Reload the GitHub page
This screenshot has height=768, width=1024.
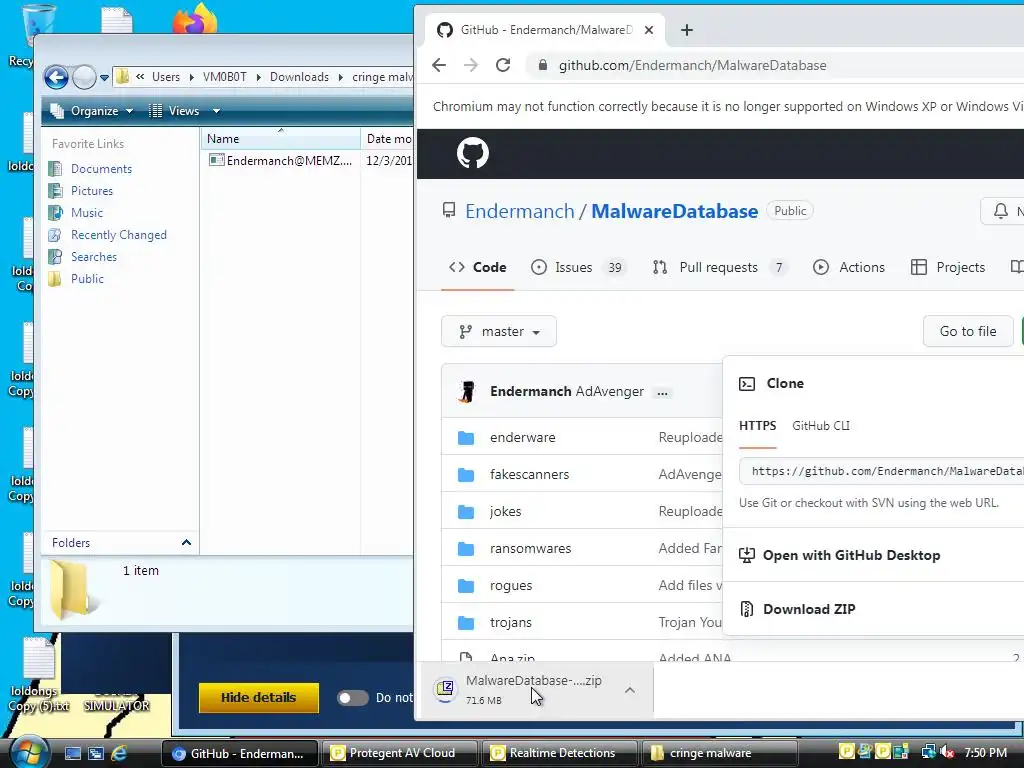[503, 65]
